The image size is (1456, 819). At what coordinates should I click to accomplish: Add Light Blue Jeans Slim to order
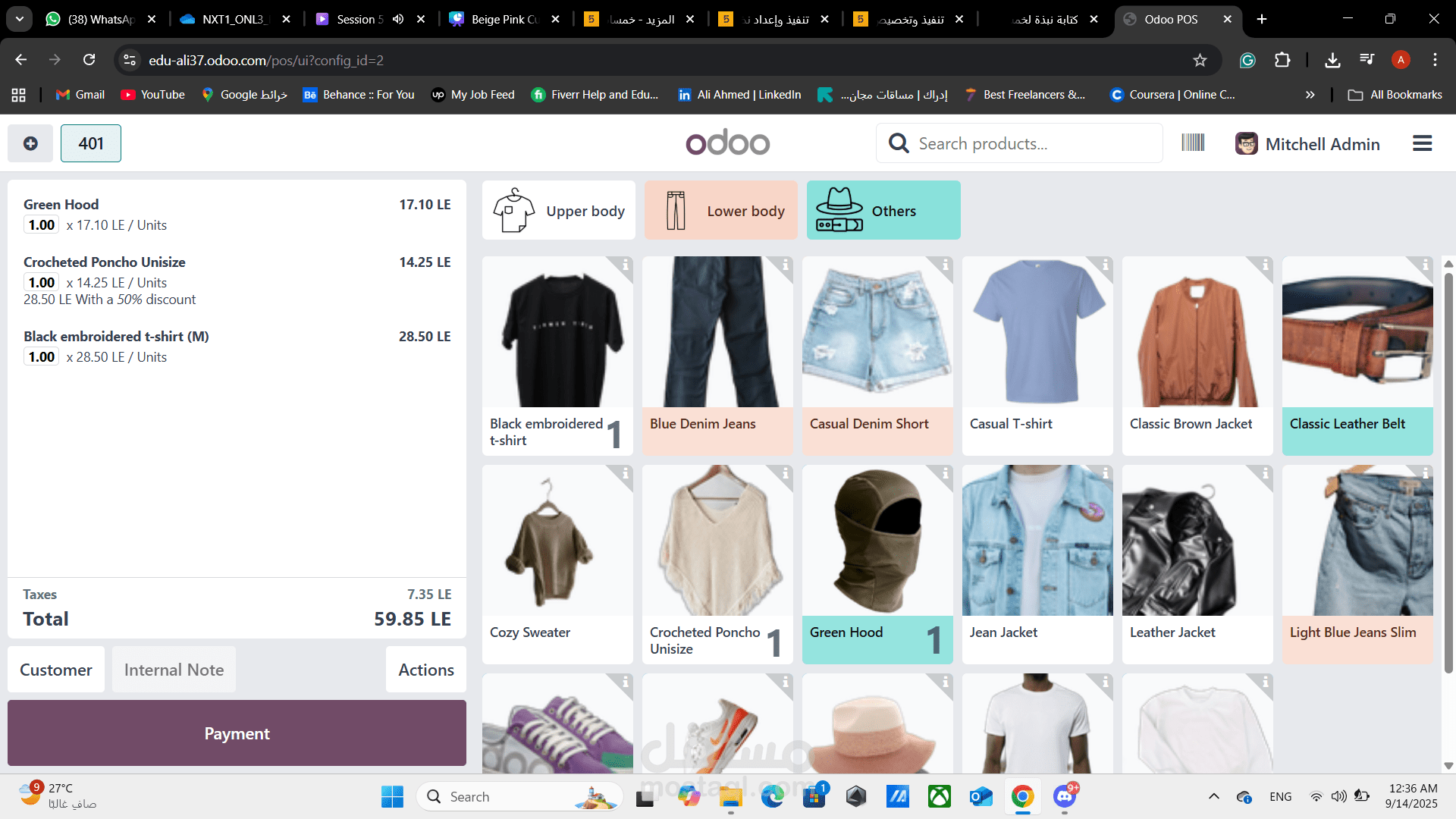tap(1357, 564)
